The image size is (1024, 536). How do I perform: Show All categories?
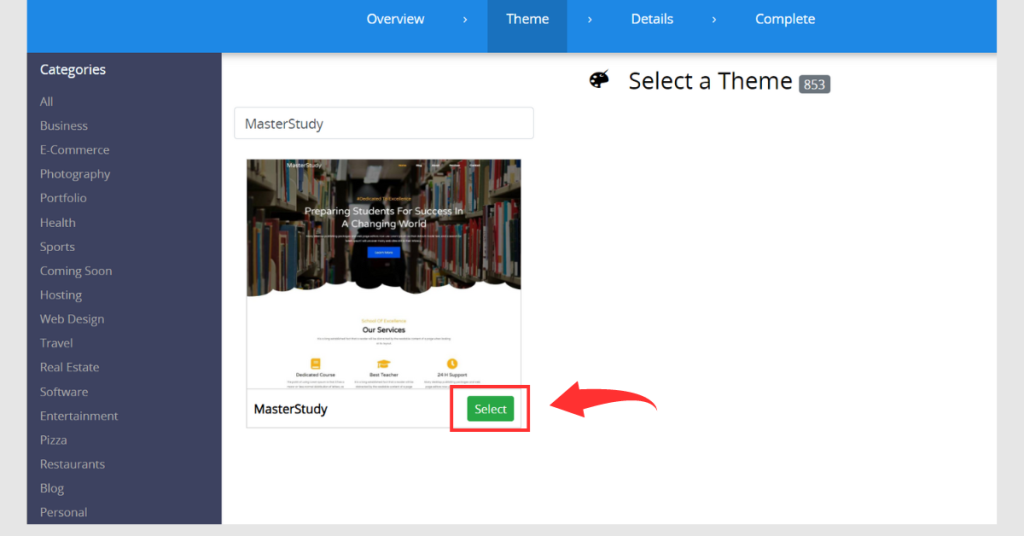[46, 102]
